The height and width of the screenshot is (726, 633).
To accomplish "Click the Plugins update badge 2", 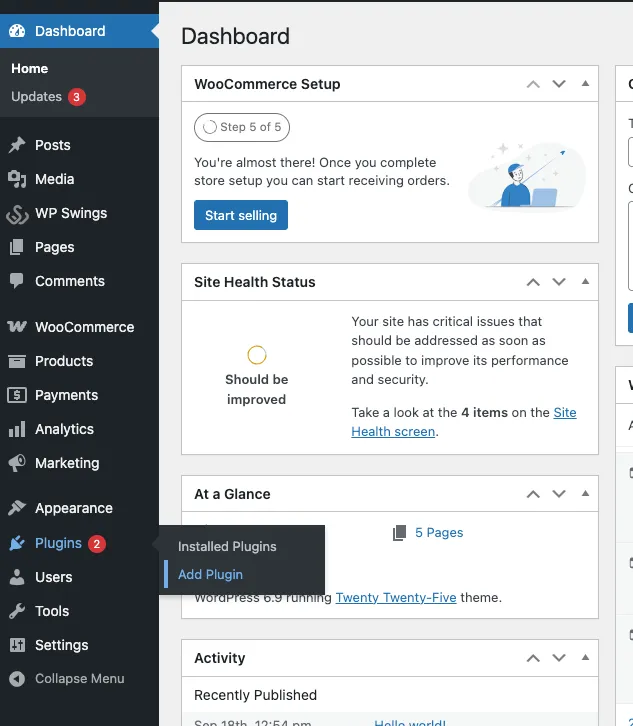I will tap(97, 544).
